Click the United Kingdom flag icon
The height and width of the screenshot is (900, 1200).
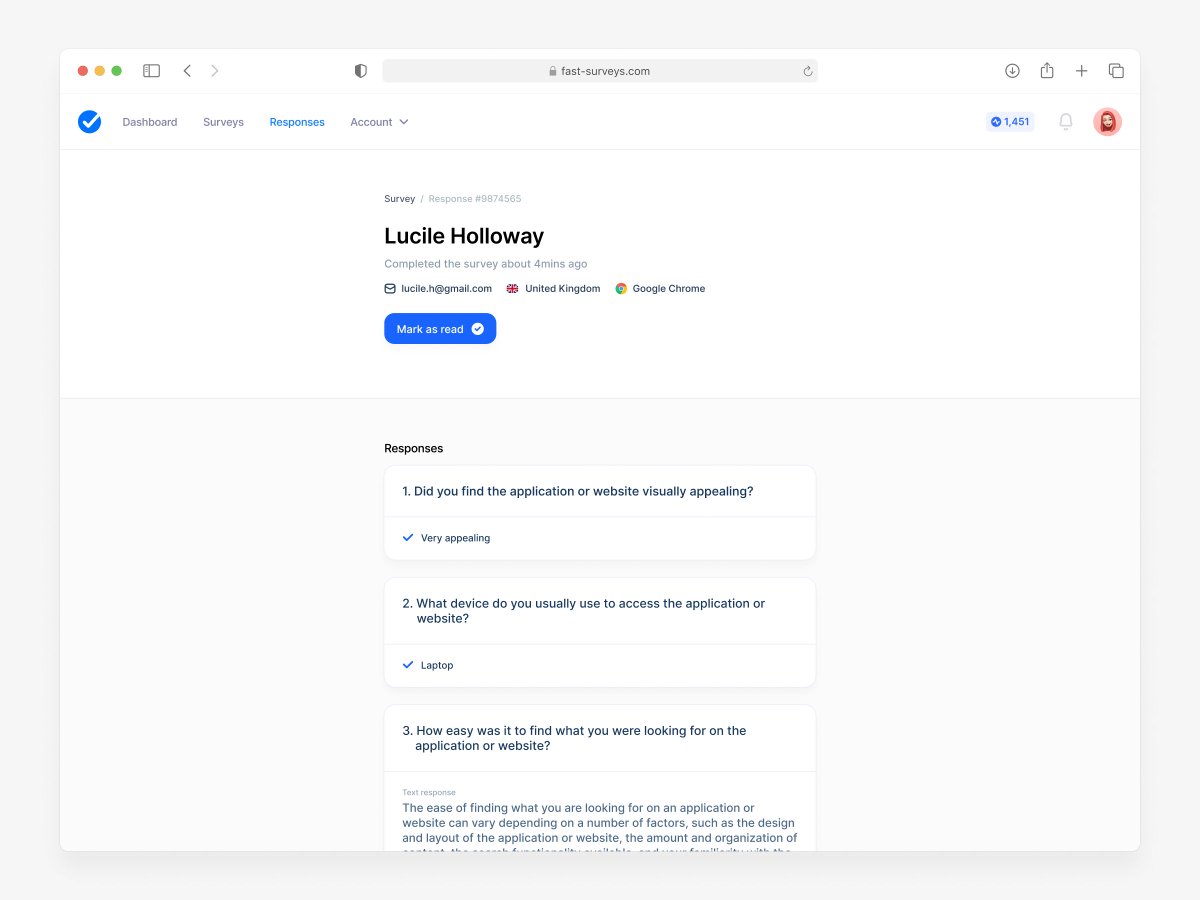pyautogui.click(x=513, y=288)
